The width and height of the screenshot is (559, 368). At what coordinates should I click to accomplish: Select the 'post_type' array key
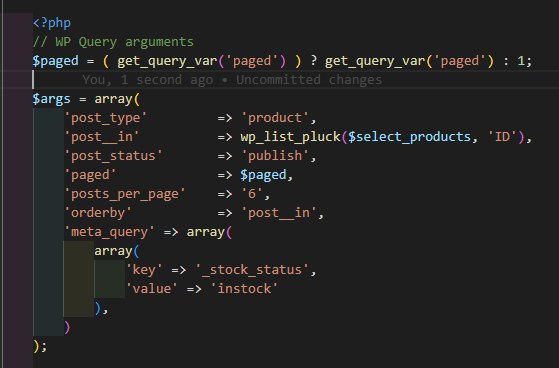pos(106,118)
